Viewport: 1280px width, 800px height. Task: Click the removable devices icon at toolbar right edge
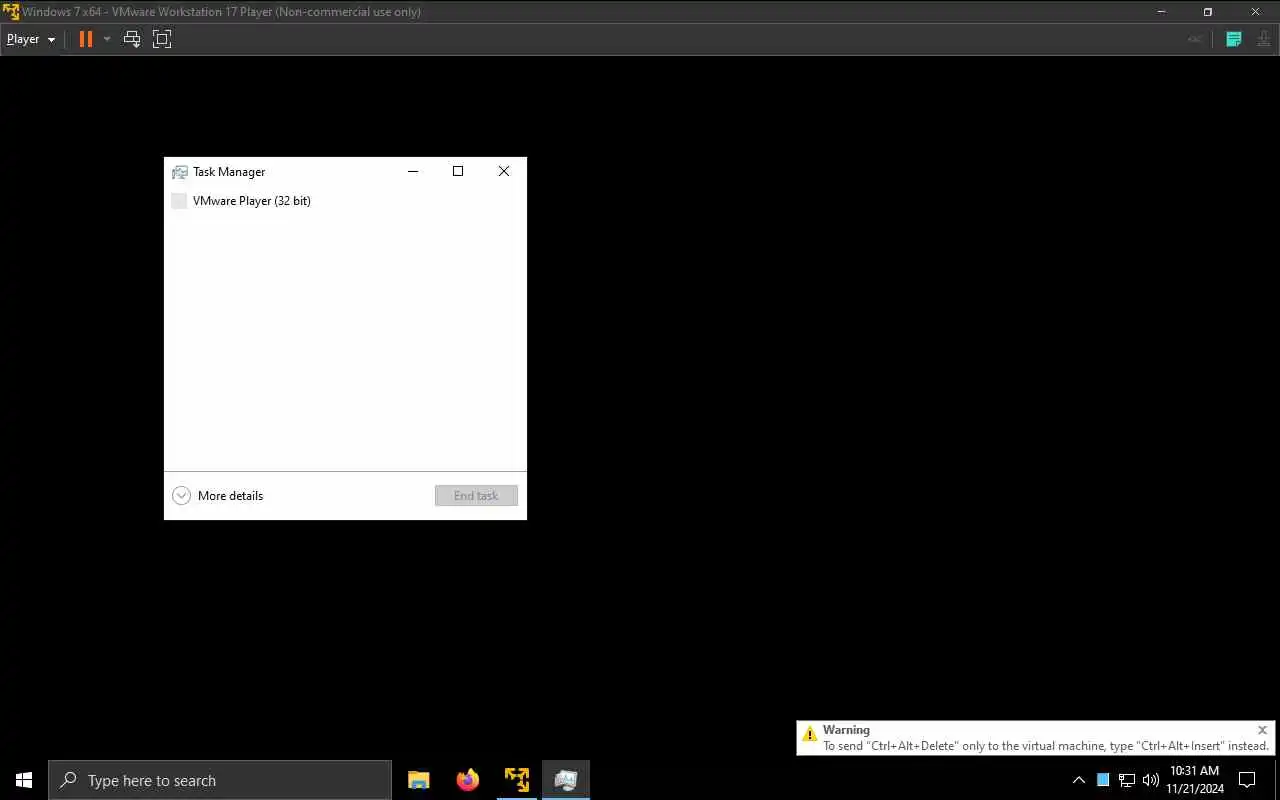point(1264,39)
